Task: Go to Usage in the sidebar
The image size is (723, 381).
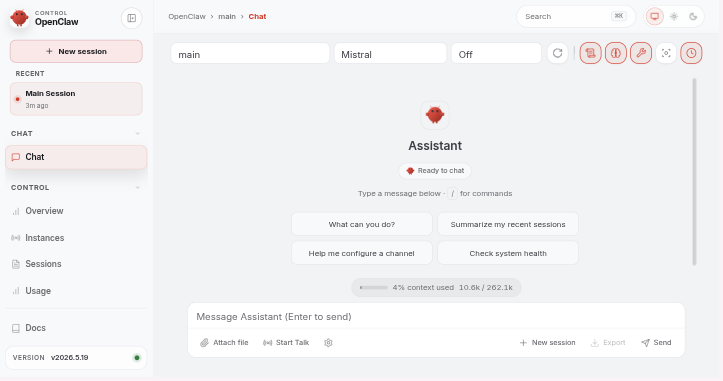Action: pos(76,291)
